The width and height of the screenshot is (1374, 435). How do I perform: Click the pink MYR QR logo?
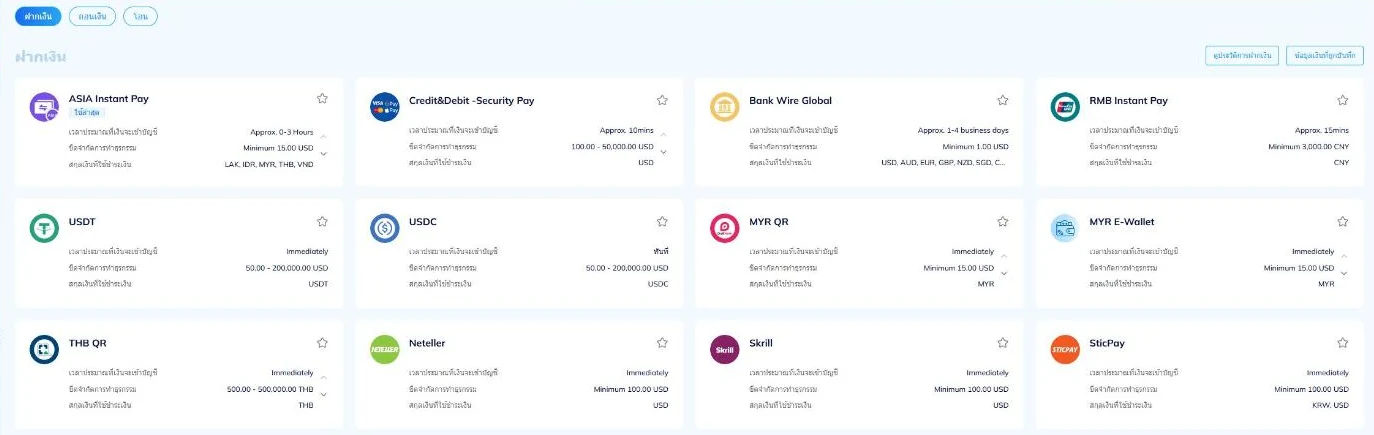click(725, 228)
